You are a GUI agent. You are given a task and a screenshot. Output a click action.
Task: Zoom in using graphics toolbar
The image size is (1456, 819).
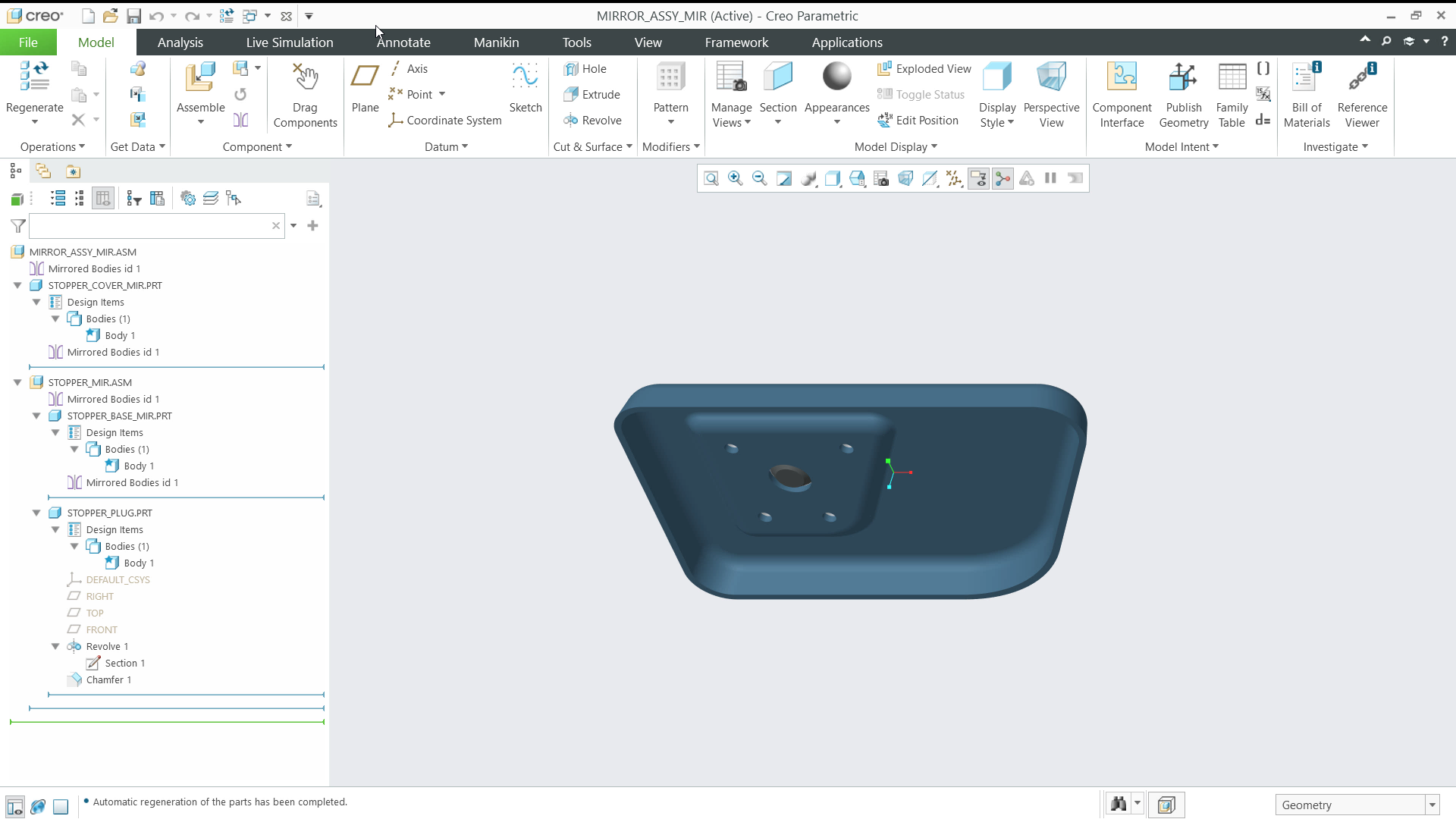[x=735, y=178]
